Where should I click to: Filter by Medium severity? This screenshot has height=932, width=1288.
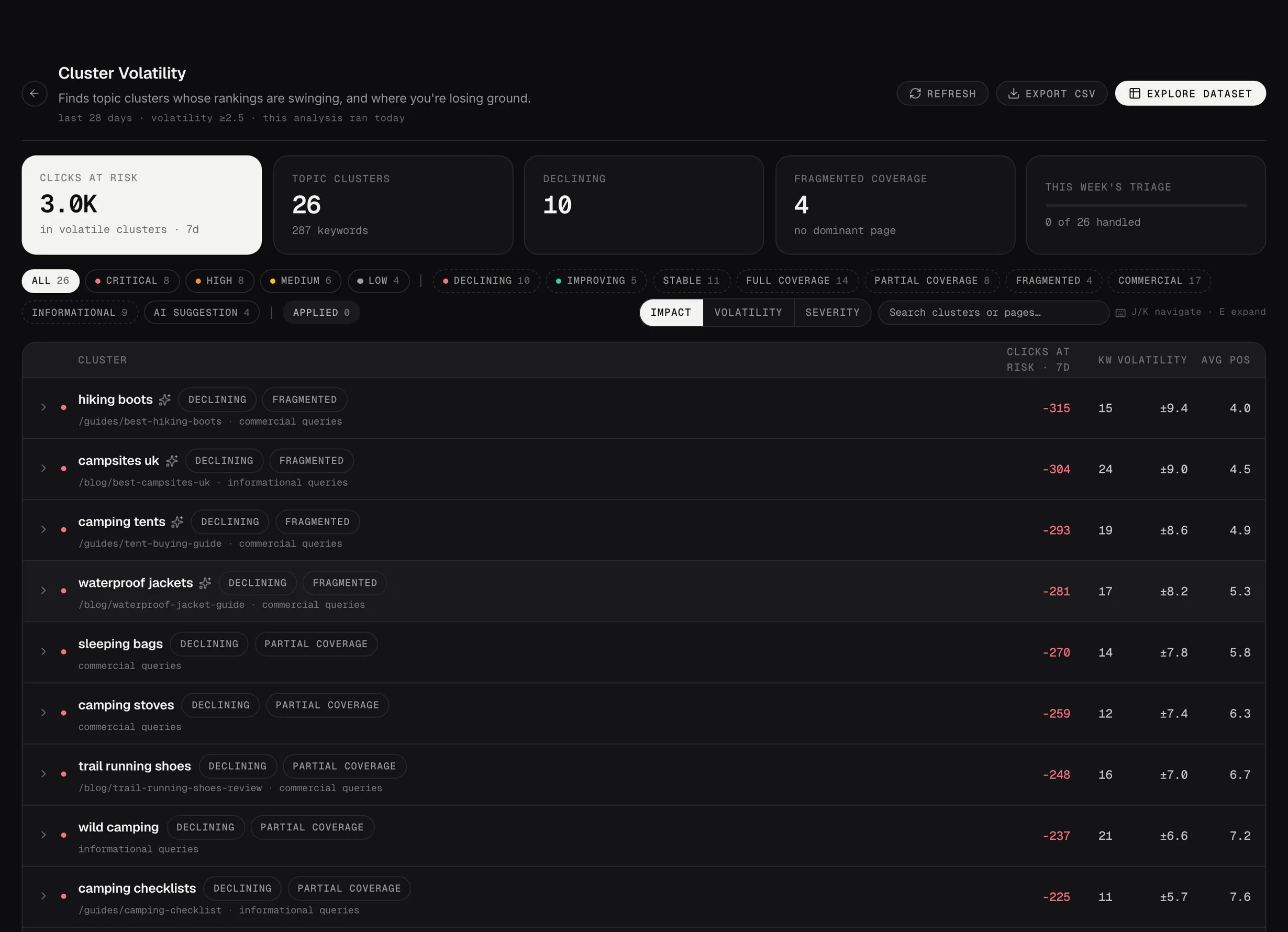pos(301,281)
